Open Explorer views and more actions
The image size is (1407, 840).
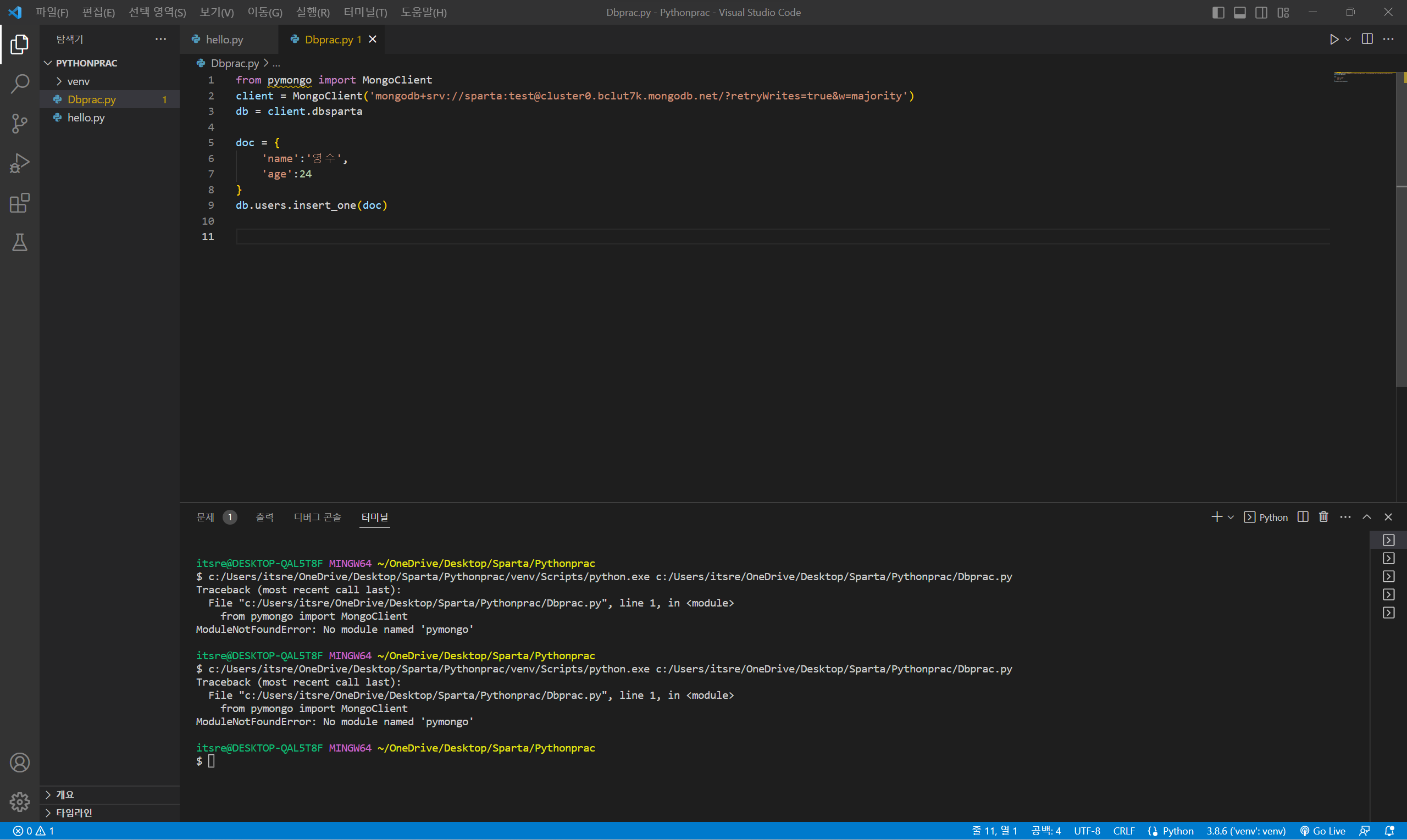pos(161,39)
